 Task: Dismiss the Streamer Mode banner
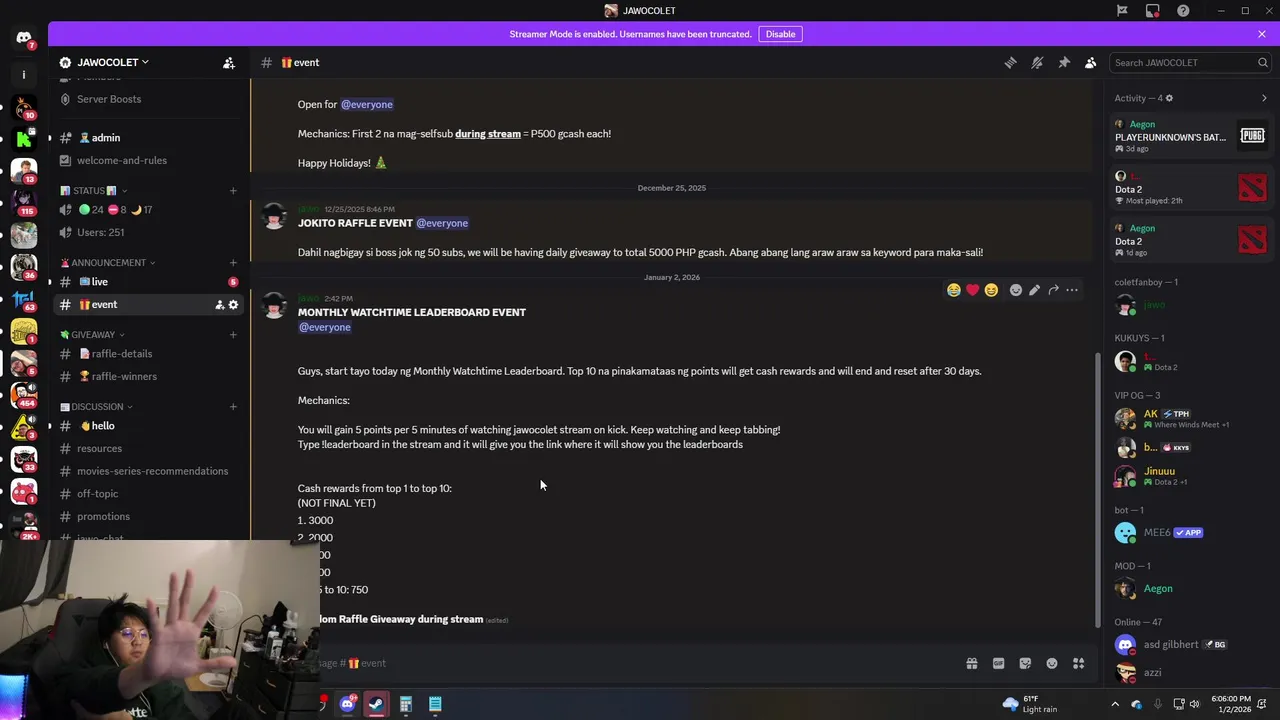tap(1262, 34)
